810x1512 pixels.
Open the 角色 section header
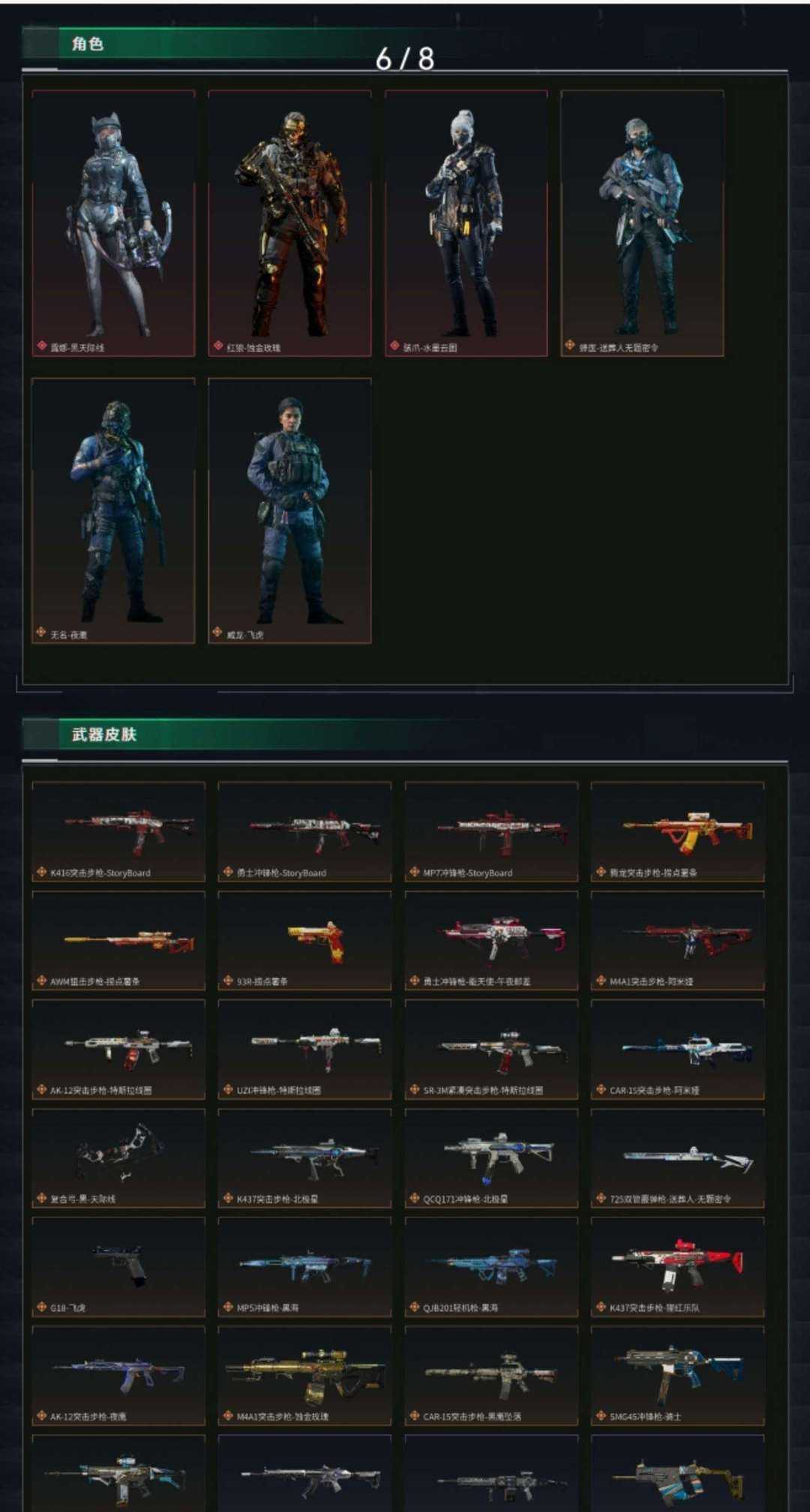click(88, 44)
